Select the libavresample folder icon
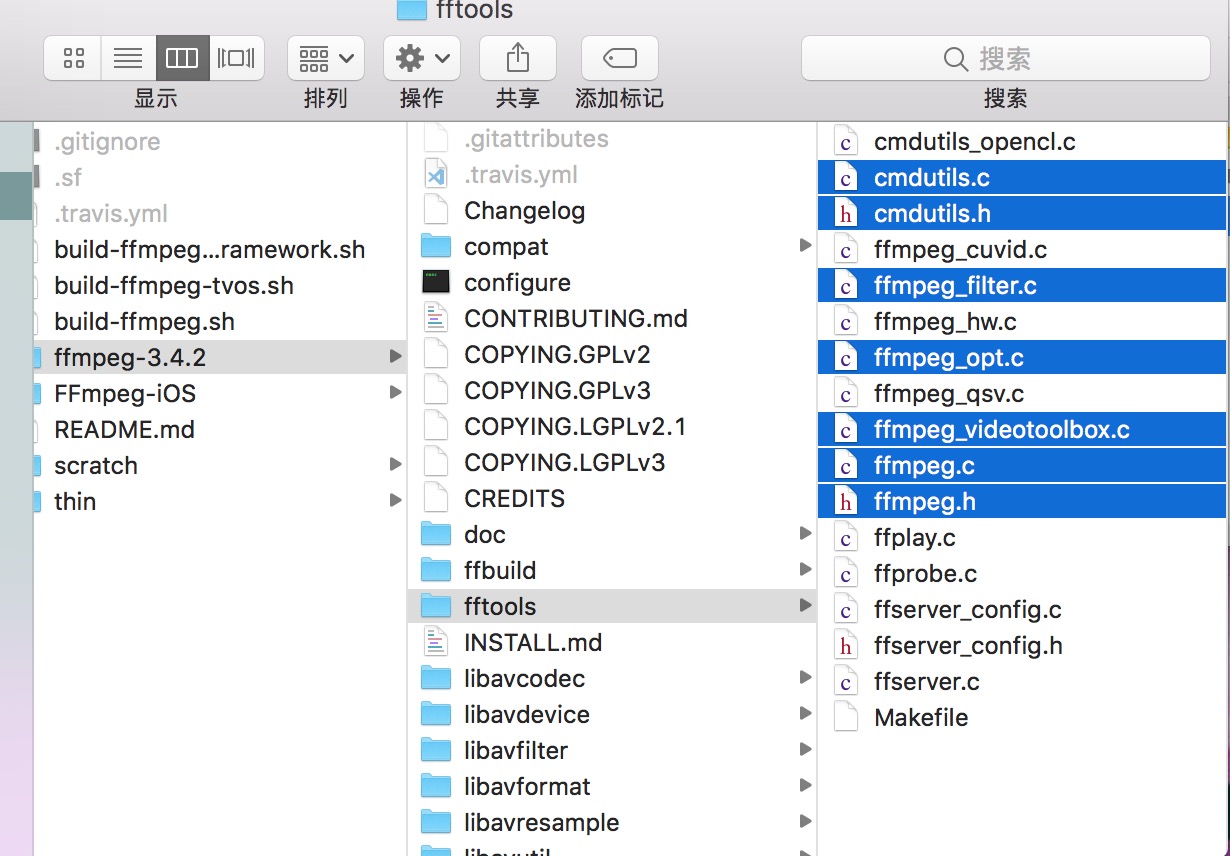This screenshot has width=1230, height=856. [x=436, y=822]
